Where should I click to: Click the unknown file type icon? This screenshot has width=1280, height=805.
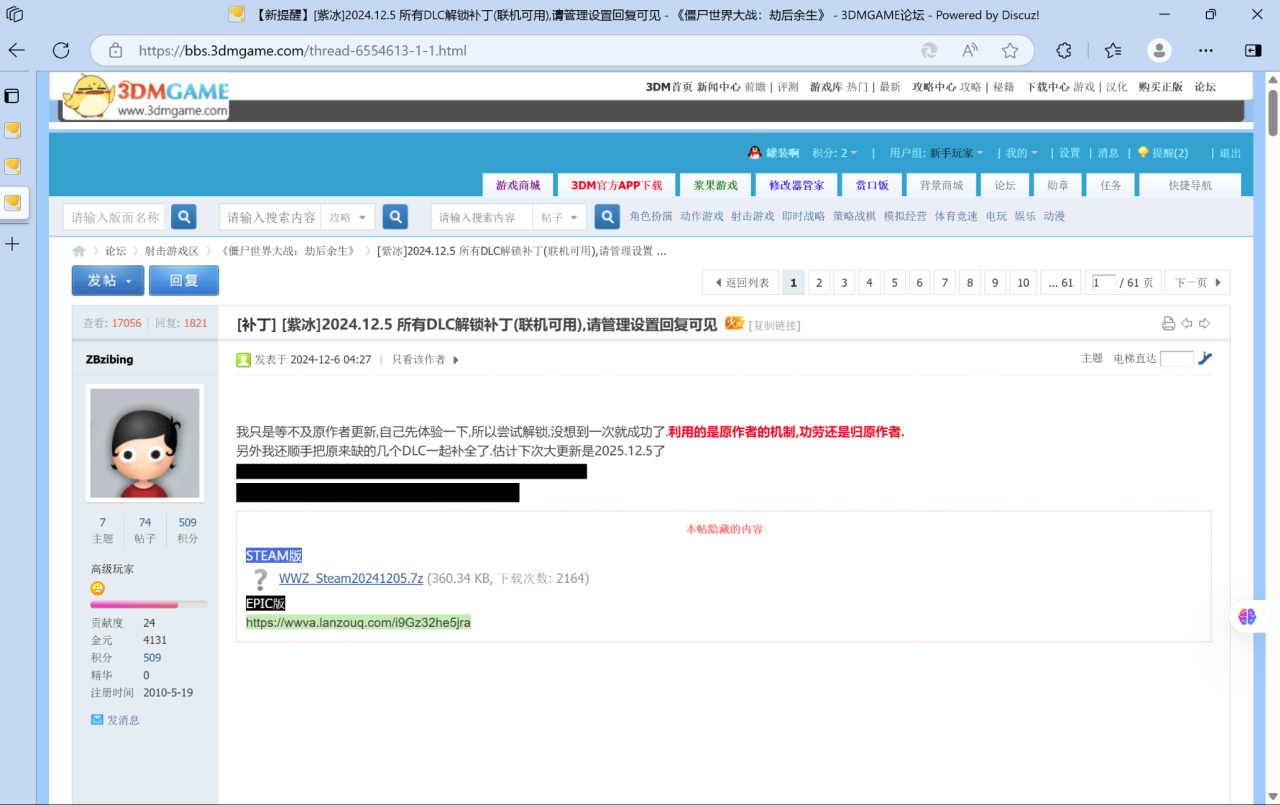pos(260,579)
